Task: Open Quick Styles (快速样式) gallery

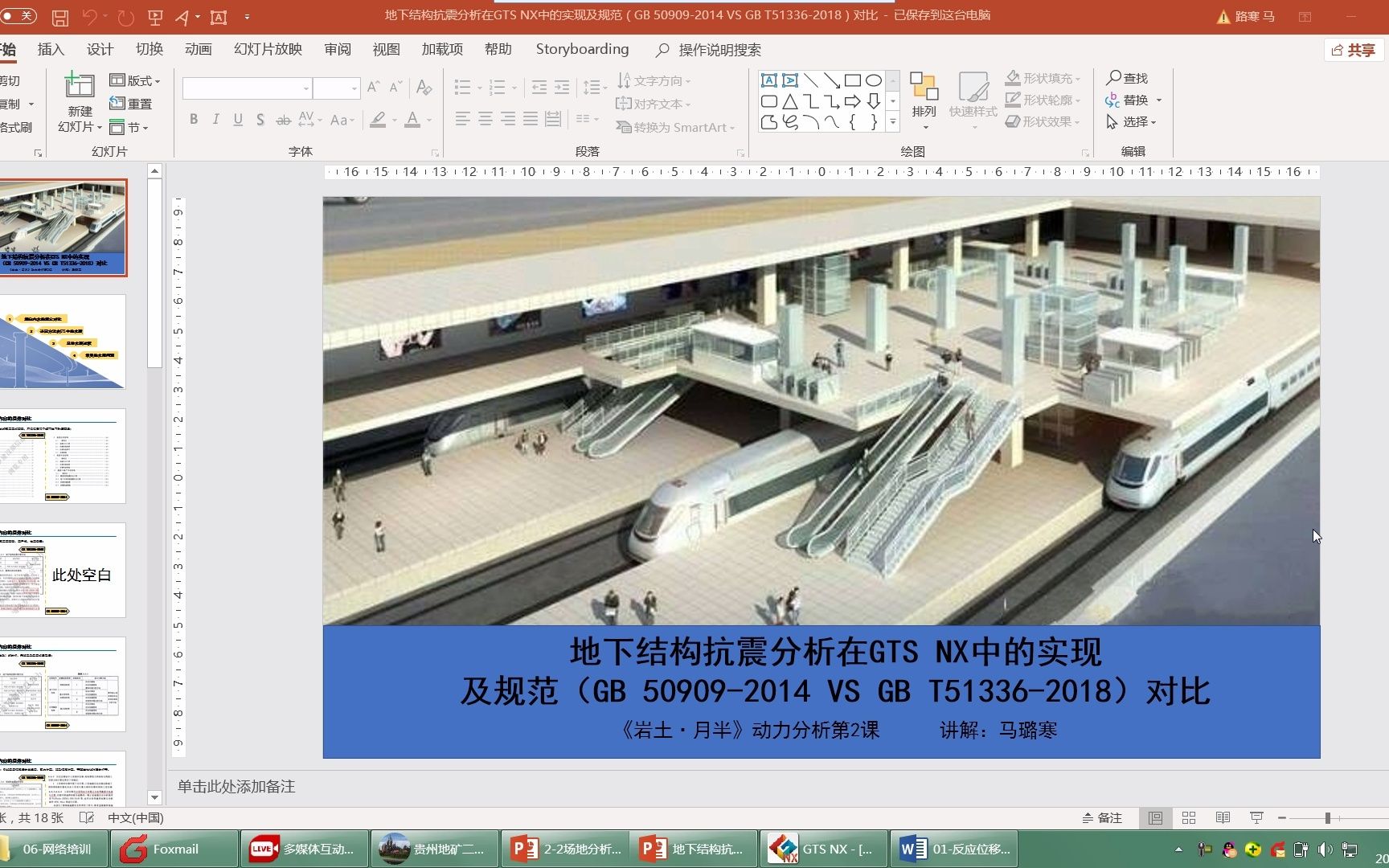Action: [973, 100]
